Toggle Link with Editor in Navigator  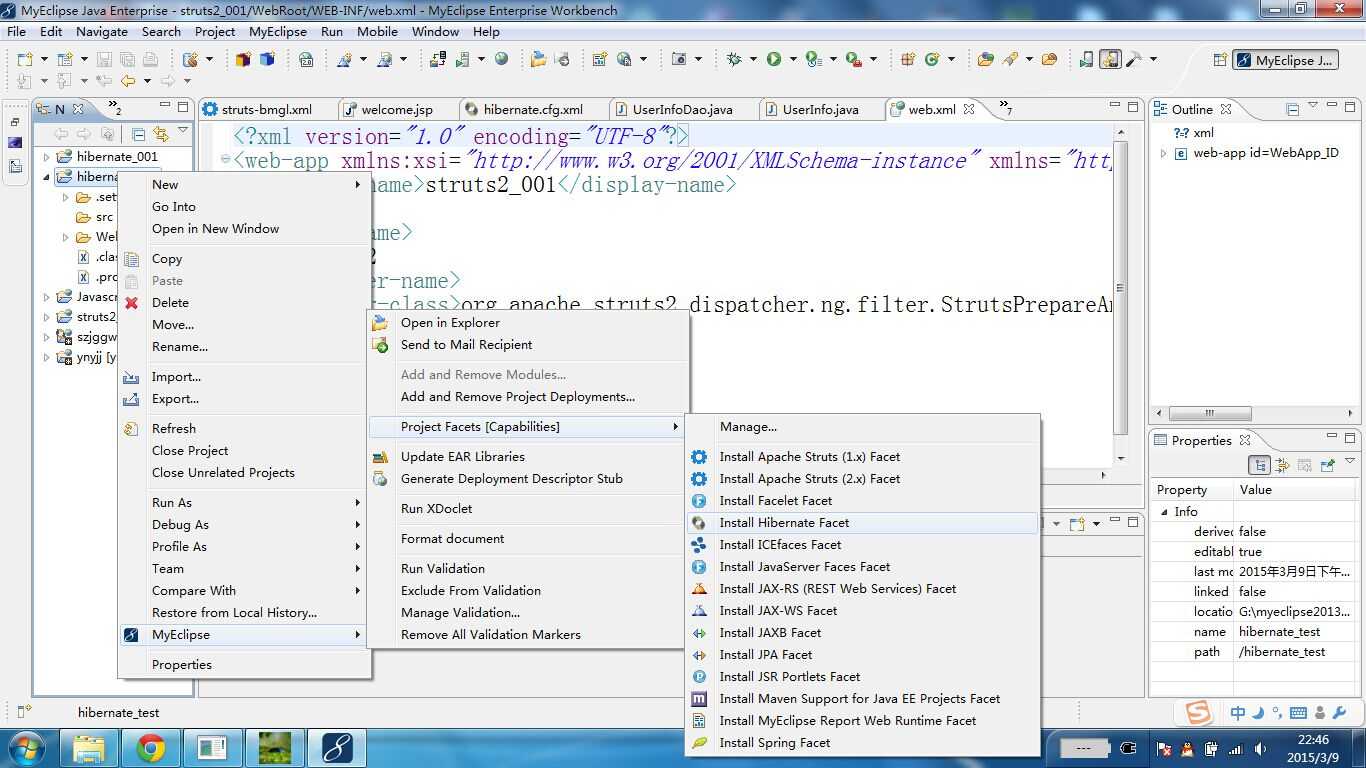[x=161, y=134]
